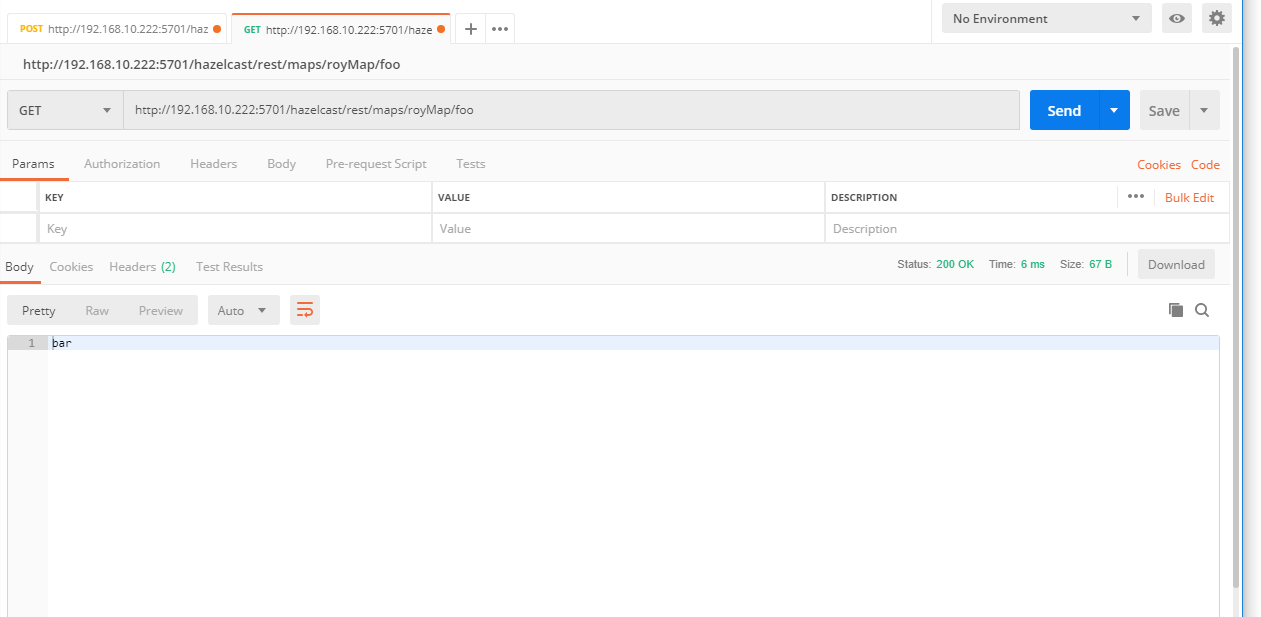
Task: Expand the Save button dropdown arrow
Action: coord(1204,110)
